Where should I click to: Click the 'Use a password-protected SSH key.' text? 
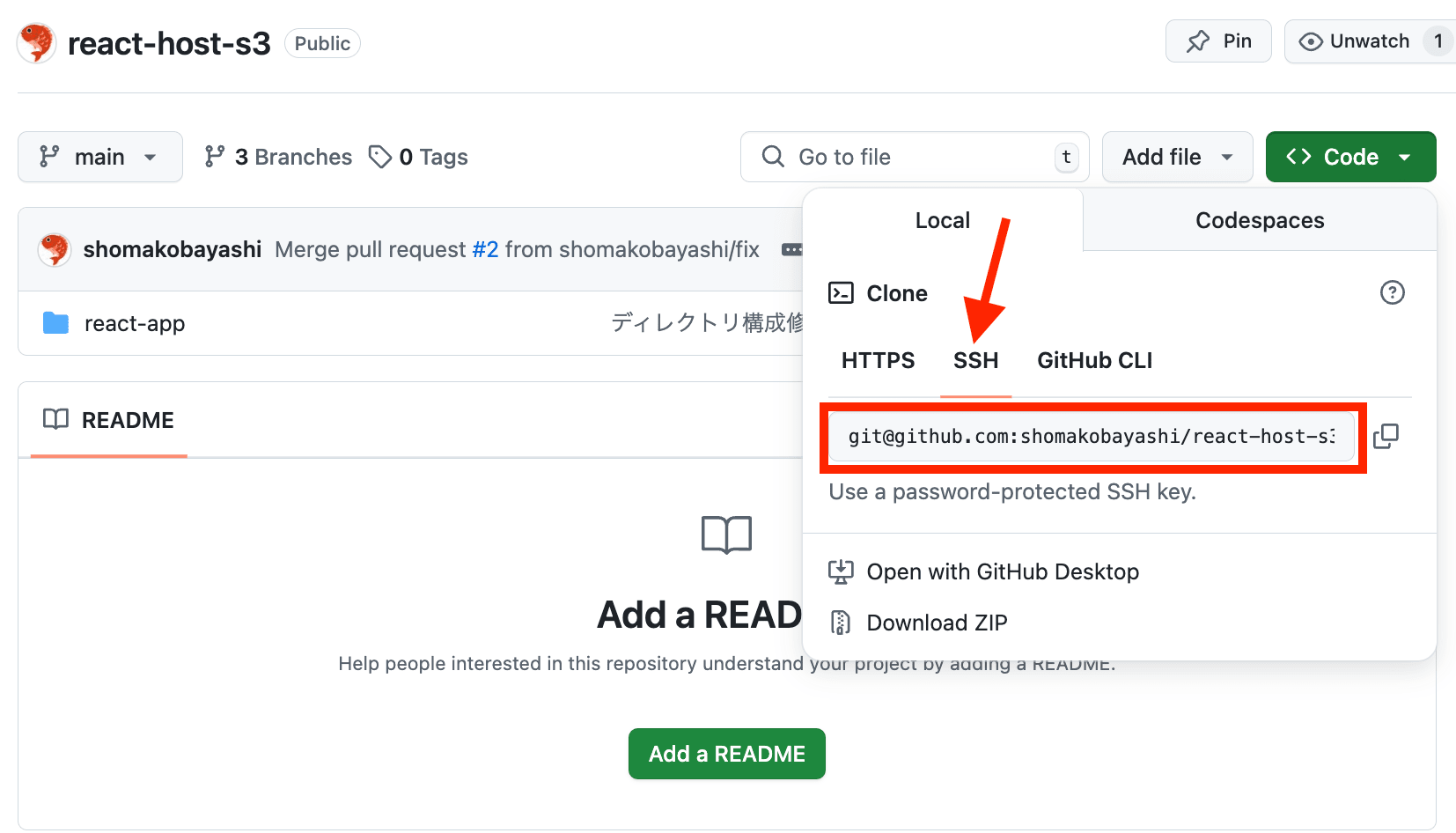1012,491
